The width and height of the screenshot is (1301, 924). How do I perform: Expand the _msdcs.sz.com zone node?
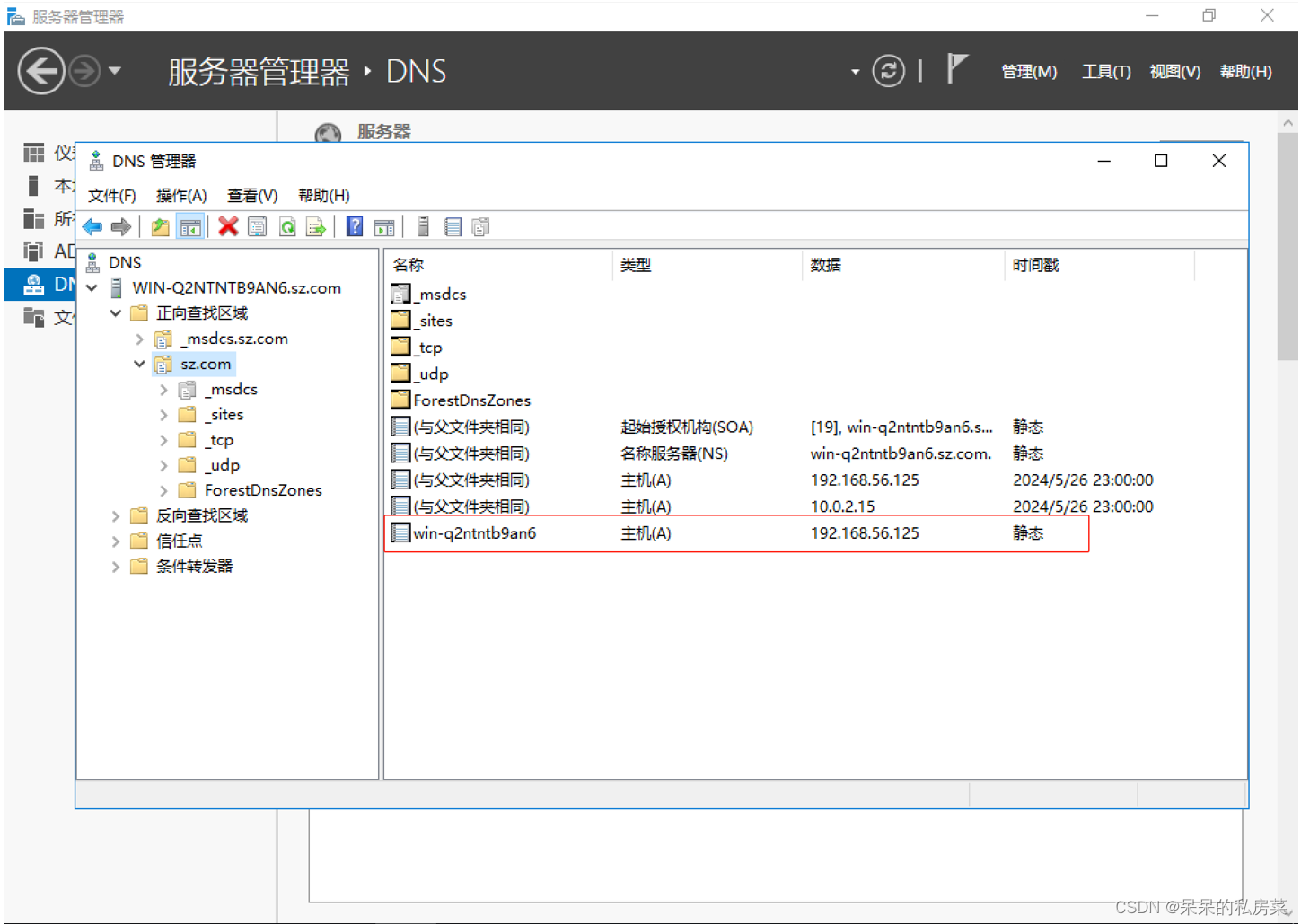click(x=139, y=339)
